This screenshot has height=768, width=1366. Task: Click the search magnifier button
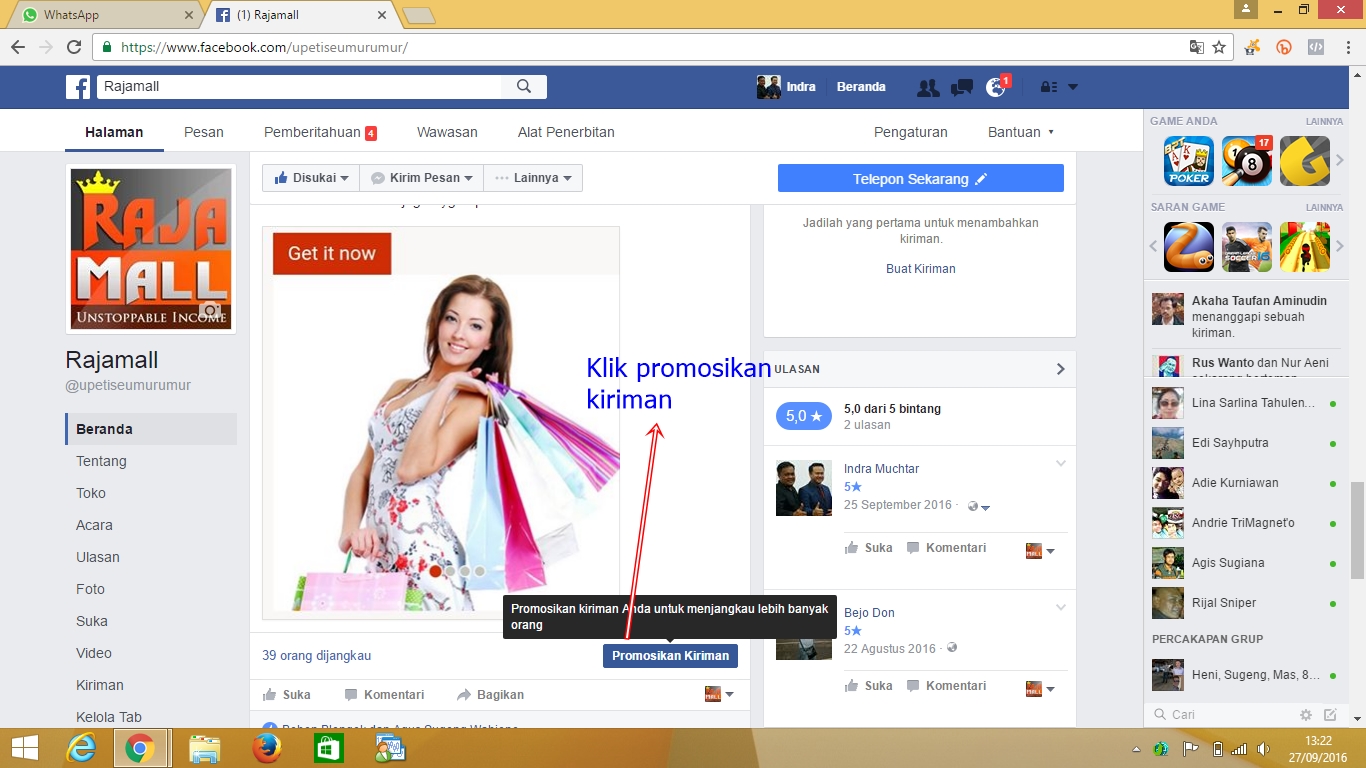[524, 87]
